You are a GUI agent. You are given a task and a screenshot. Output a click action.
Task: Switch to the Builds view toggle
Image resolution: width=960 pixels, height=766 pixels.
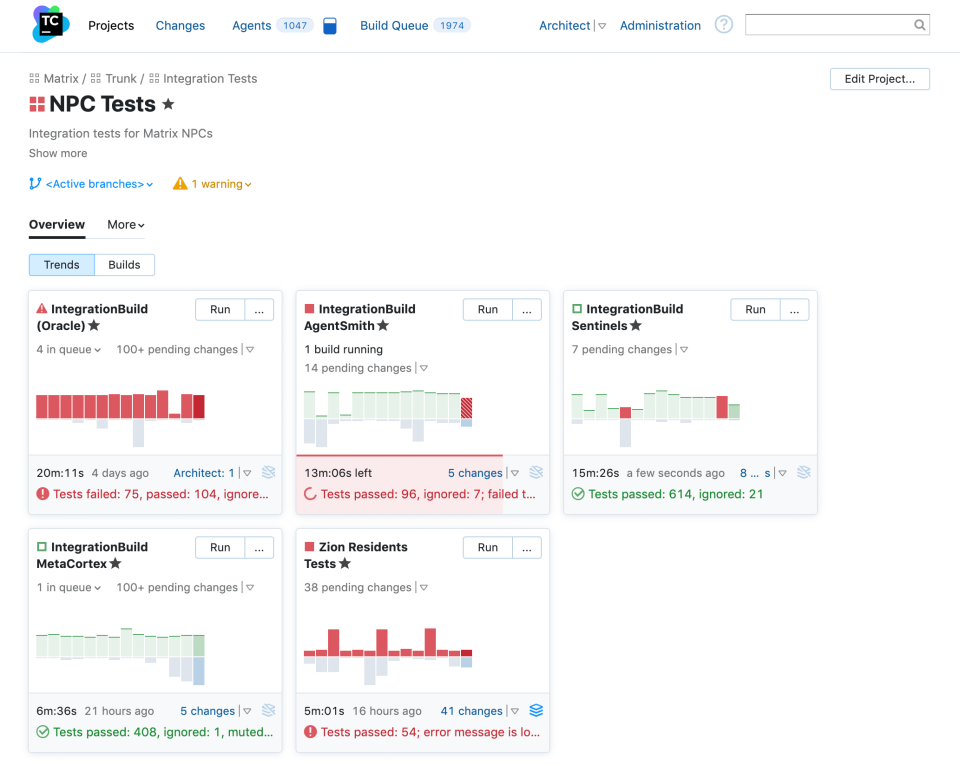click(124, 265)
